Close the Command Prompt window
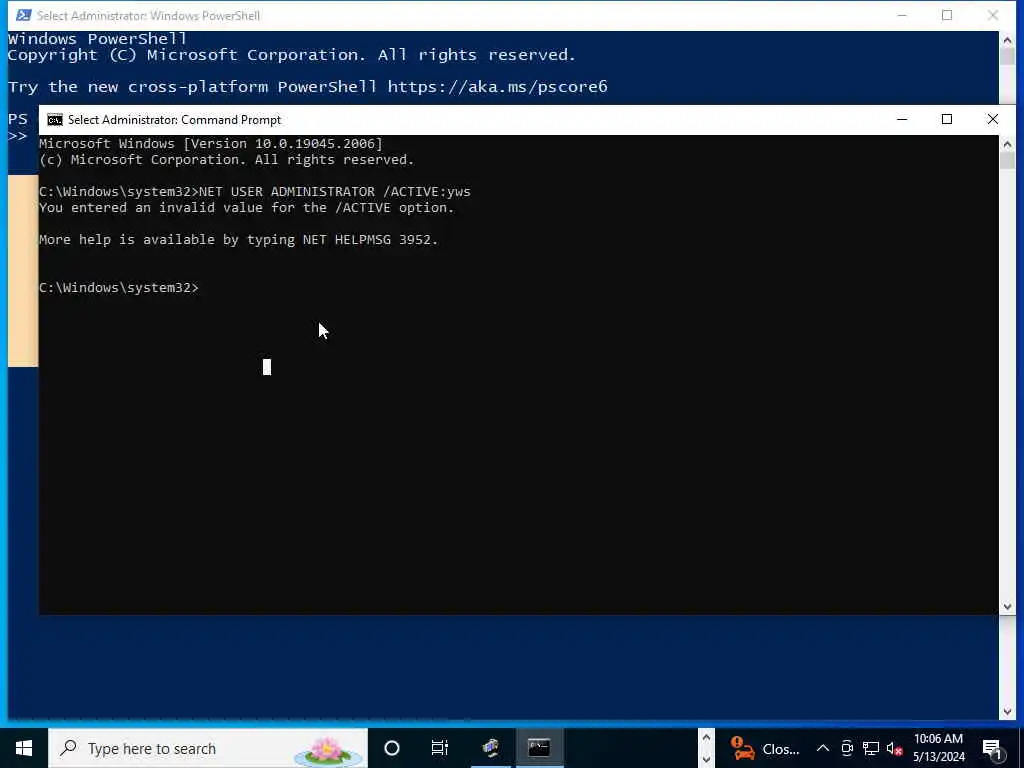Image resolution: width=1024 pixels, height=768 pixels. click(x=993, y=120)
